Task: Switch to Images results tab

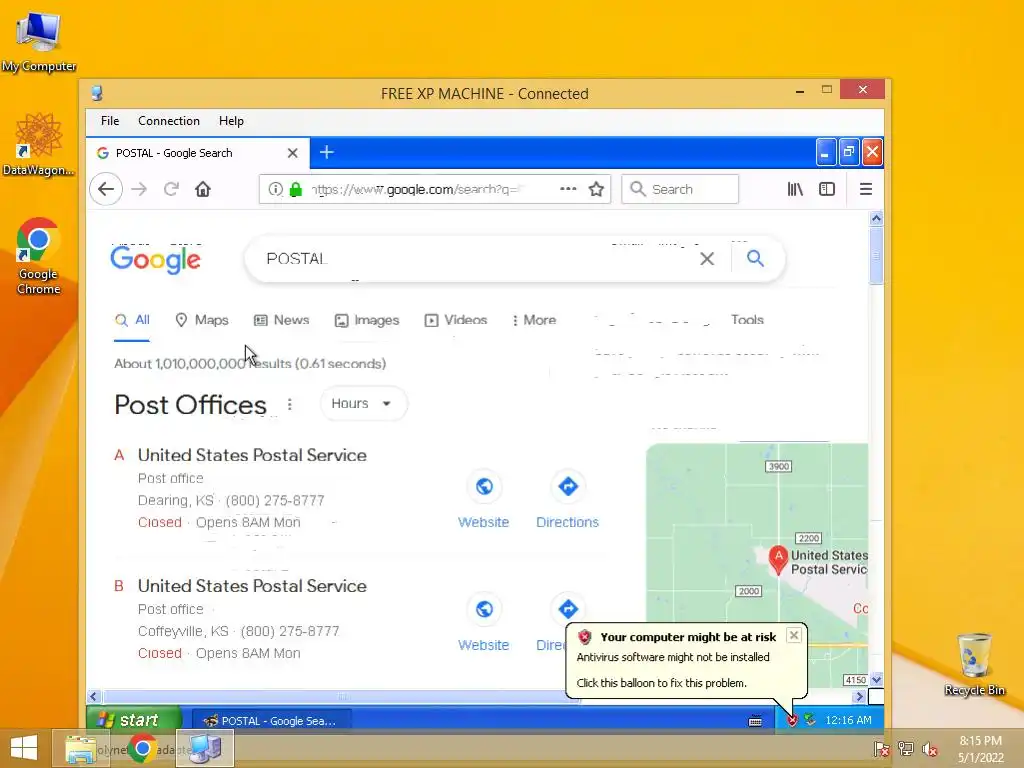Action: 367,320
